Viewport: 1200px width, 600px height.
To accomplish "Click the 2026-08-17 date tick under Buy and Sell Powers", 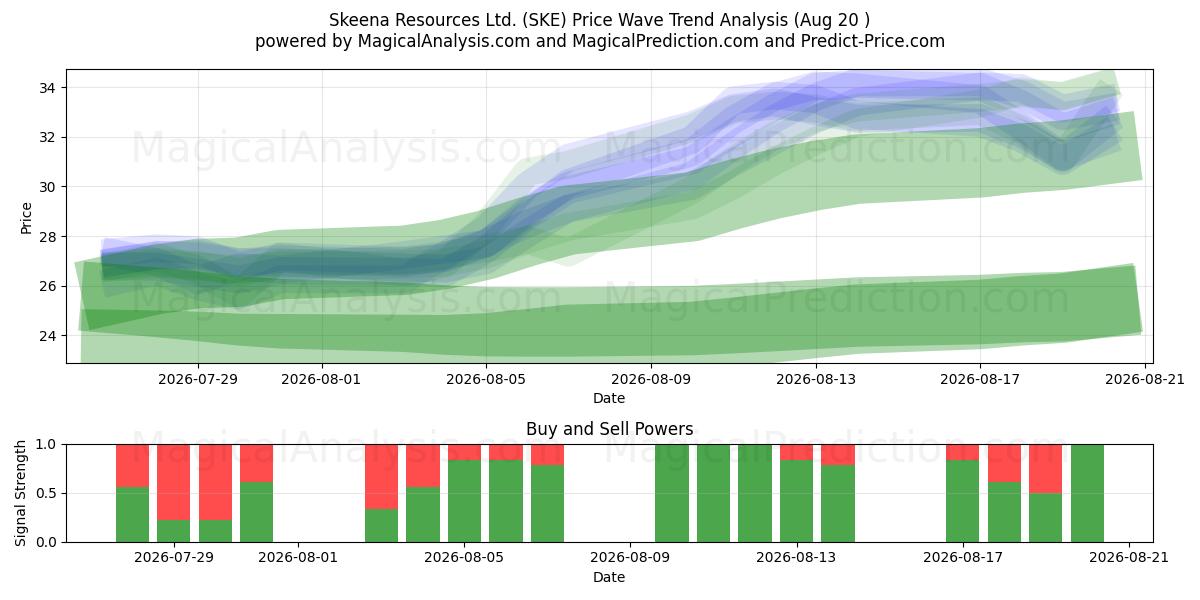I will tap(963, 558).
